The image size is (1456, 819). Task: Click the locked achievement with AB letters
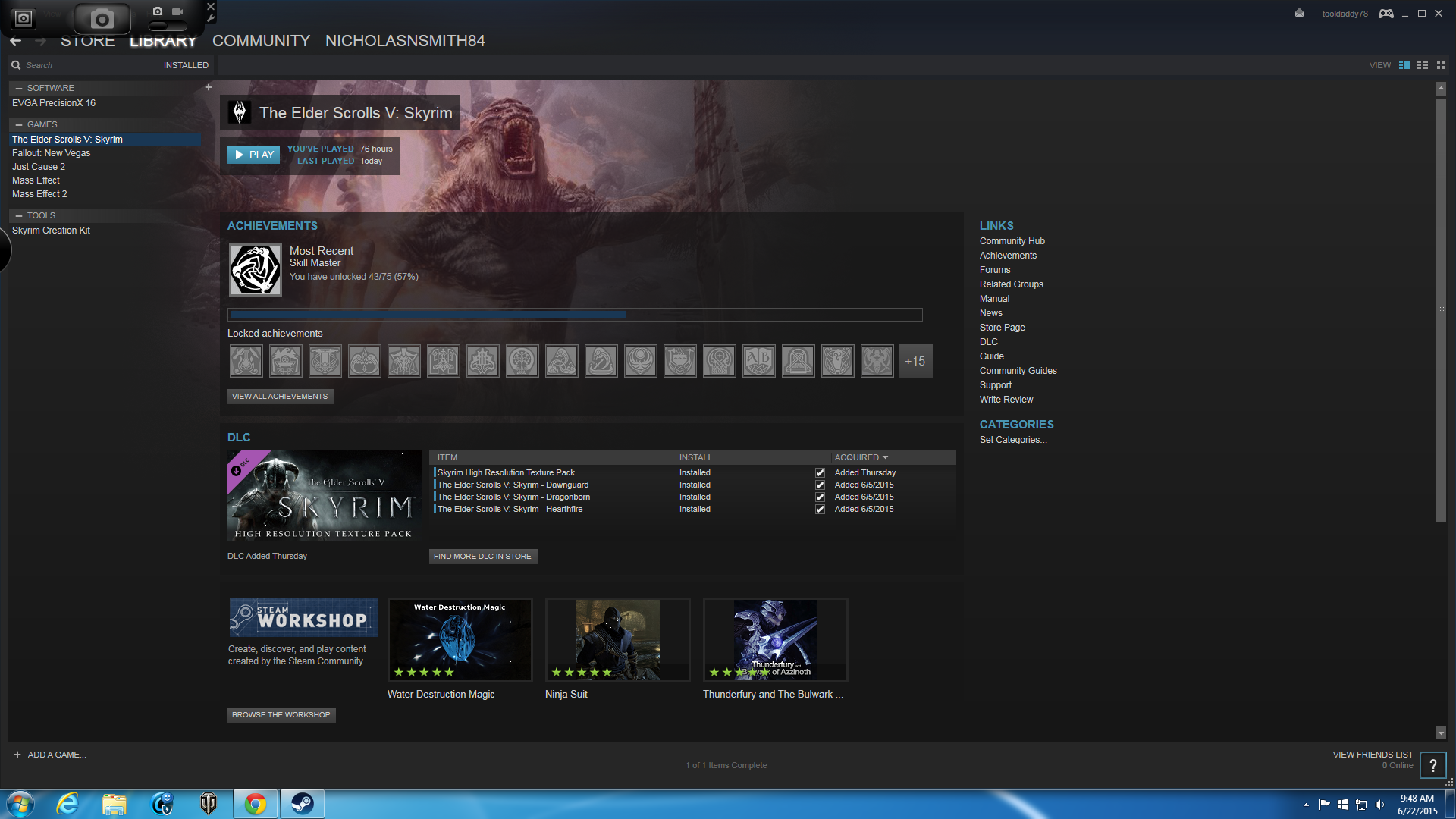[x=758, y=361]
